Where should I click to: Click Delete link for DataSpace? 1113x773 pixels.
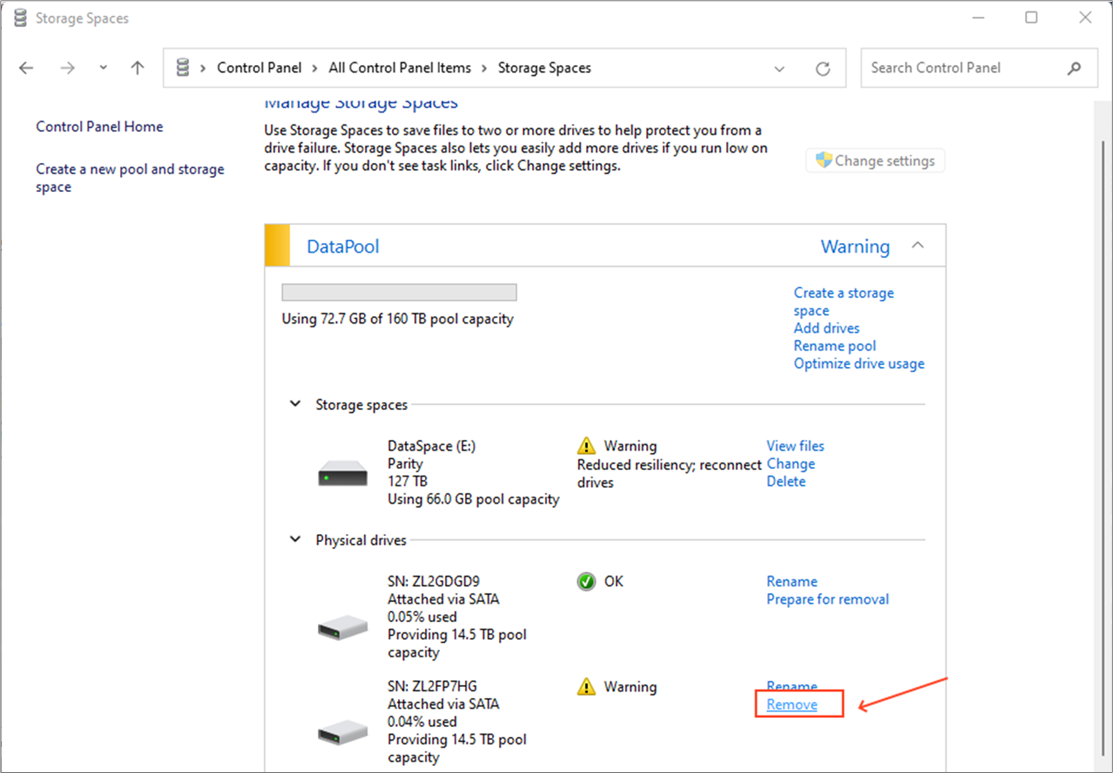786,481
